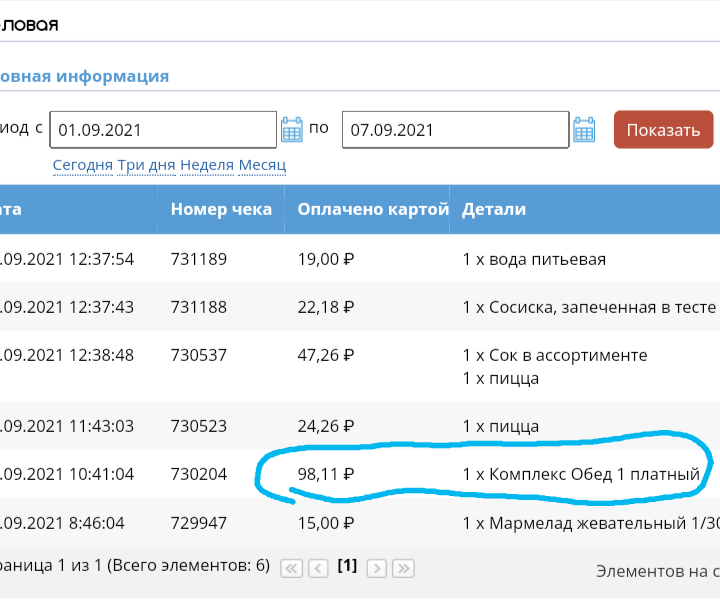
Task: Click amount 22,18 ₽
Action: [326, 307]
